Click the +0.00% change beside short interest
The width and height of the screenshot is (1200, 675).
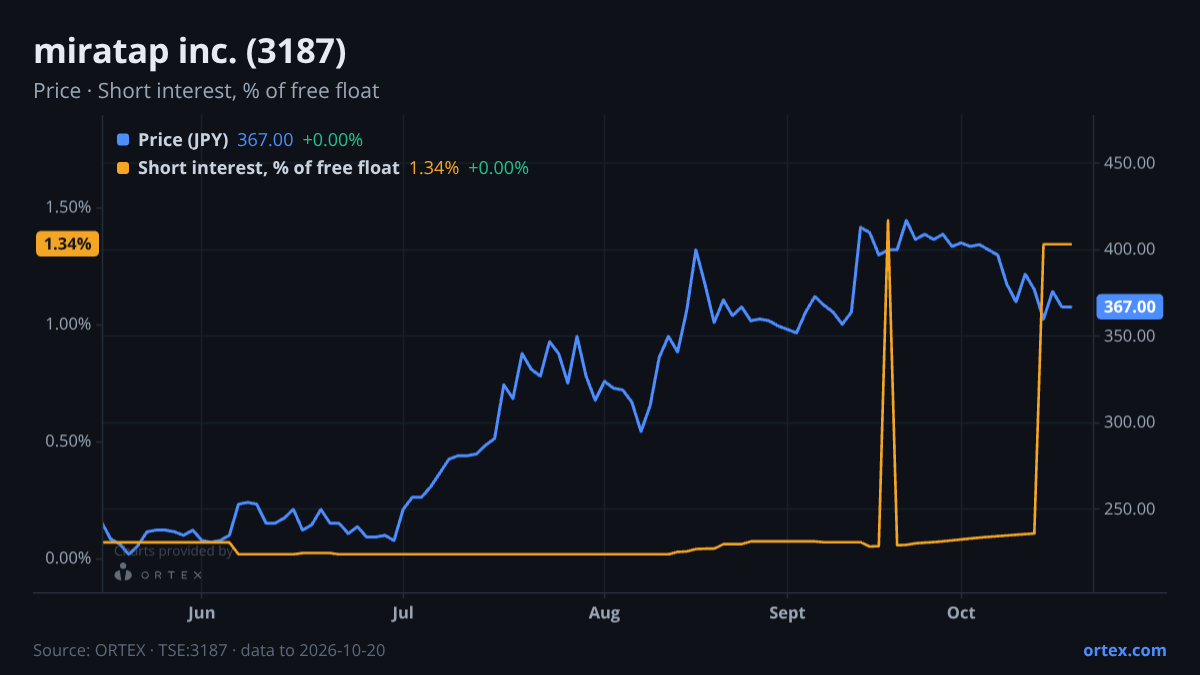[498, 168]
